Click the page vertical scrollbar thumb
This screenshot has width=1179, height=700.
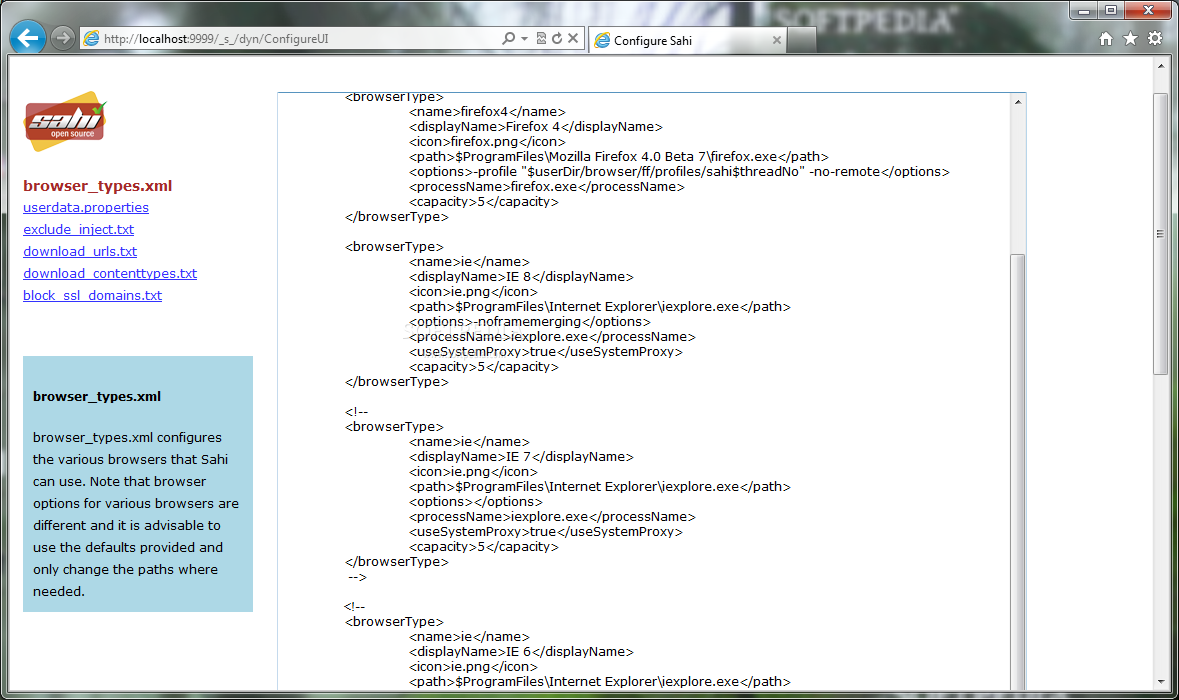(1161, 234)
